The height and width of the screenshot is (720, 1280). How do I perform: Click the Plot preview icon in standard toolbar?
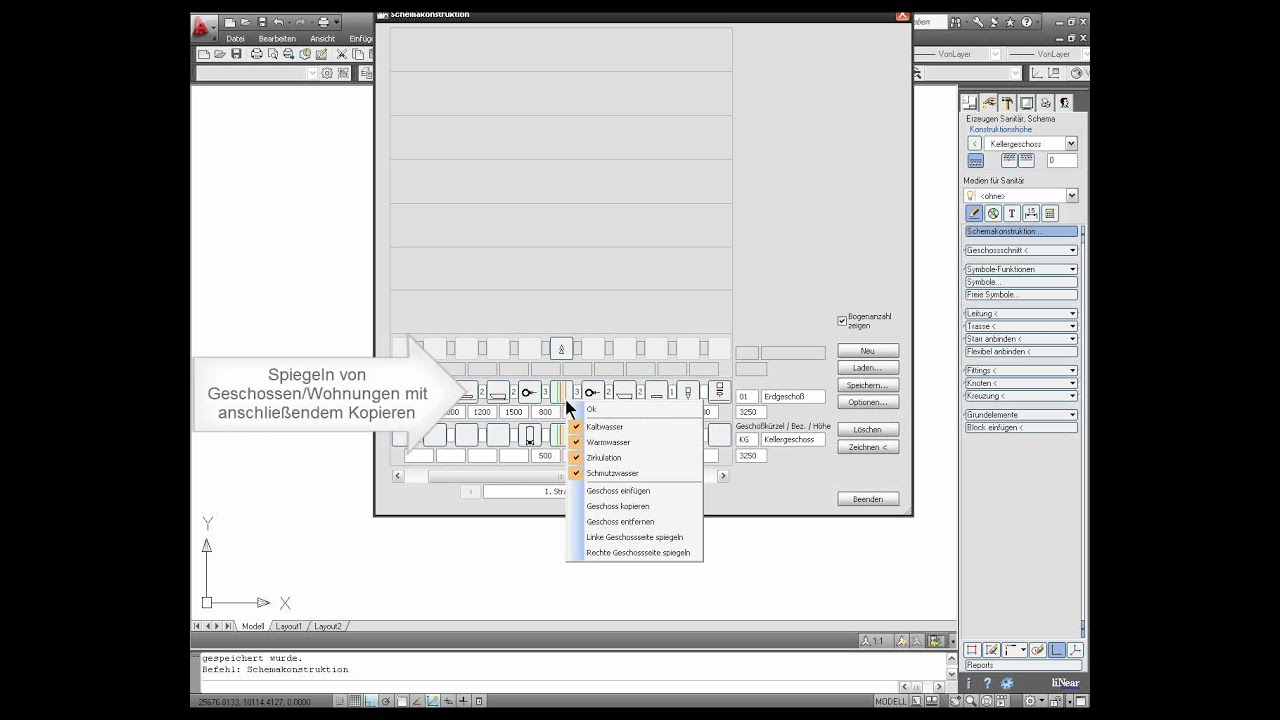point(273,54)
